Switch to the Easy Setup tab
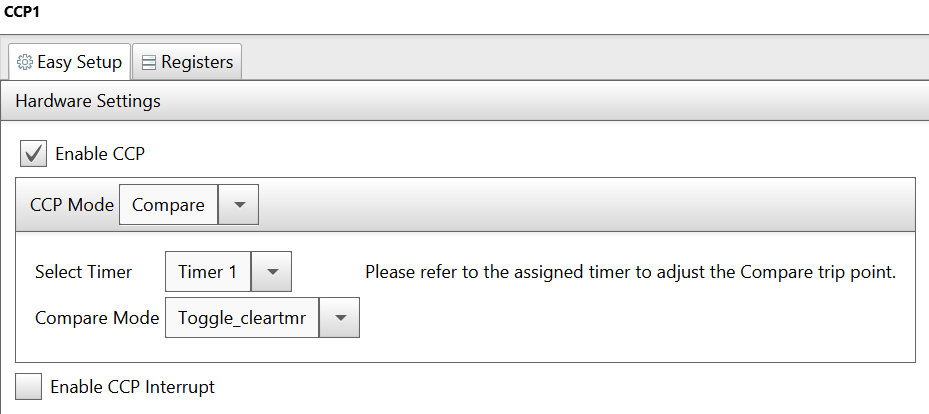 (x=69, y=62)
